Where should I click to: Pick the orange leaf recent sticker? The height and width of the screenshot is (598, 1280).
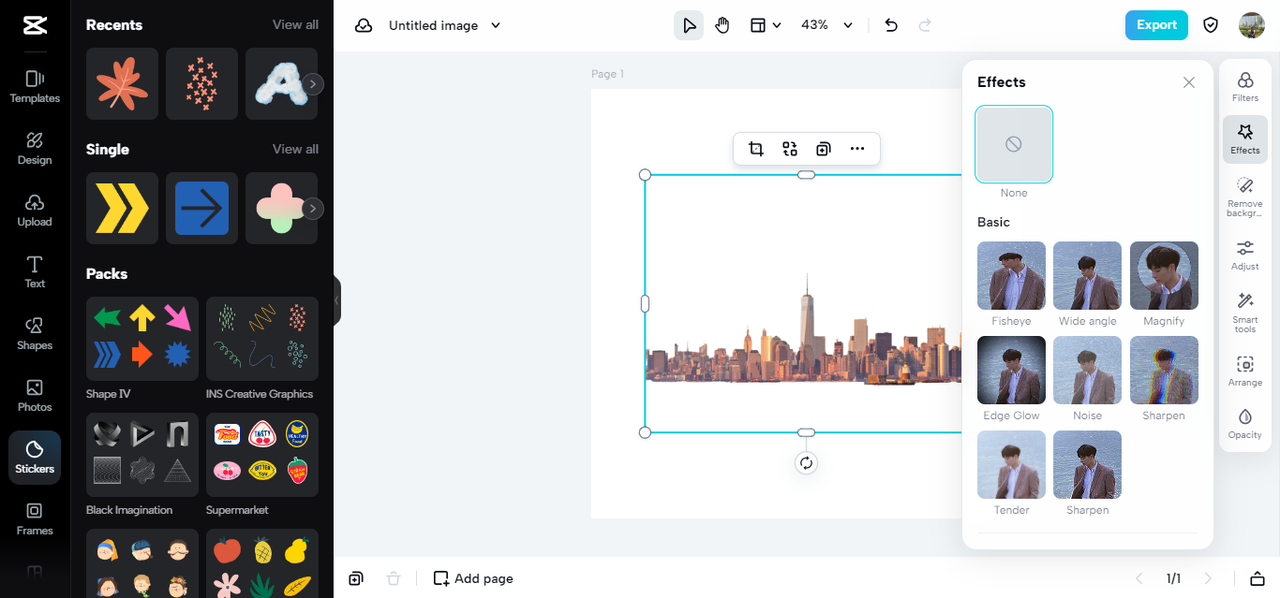122,84
